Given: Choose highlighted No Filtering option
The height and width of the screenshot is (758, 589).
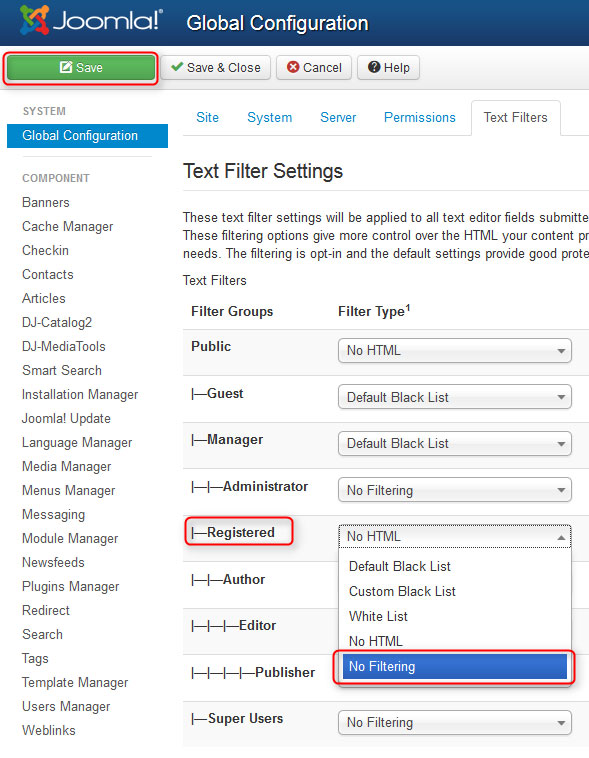Looking at the screenshot, I should [x=455, y=667].
